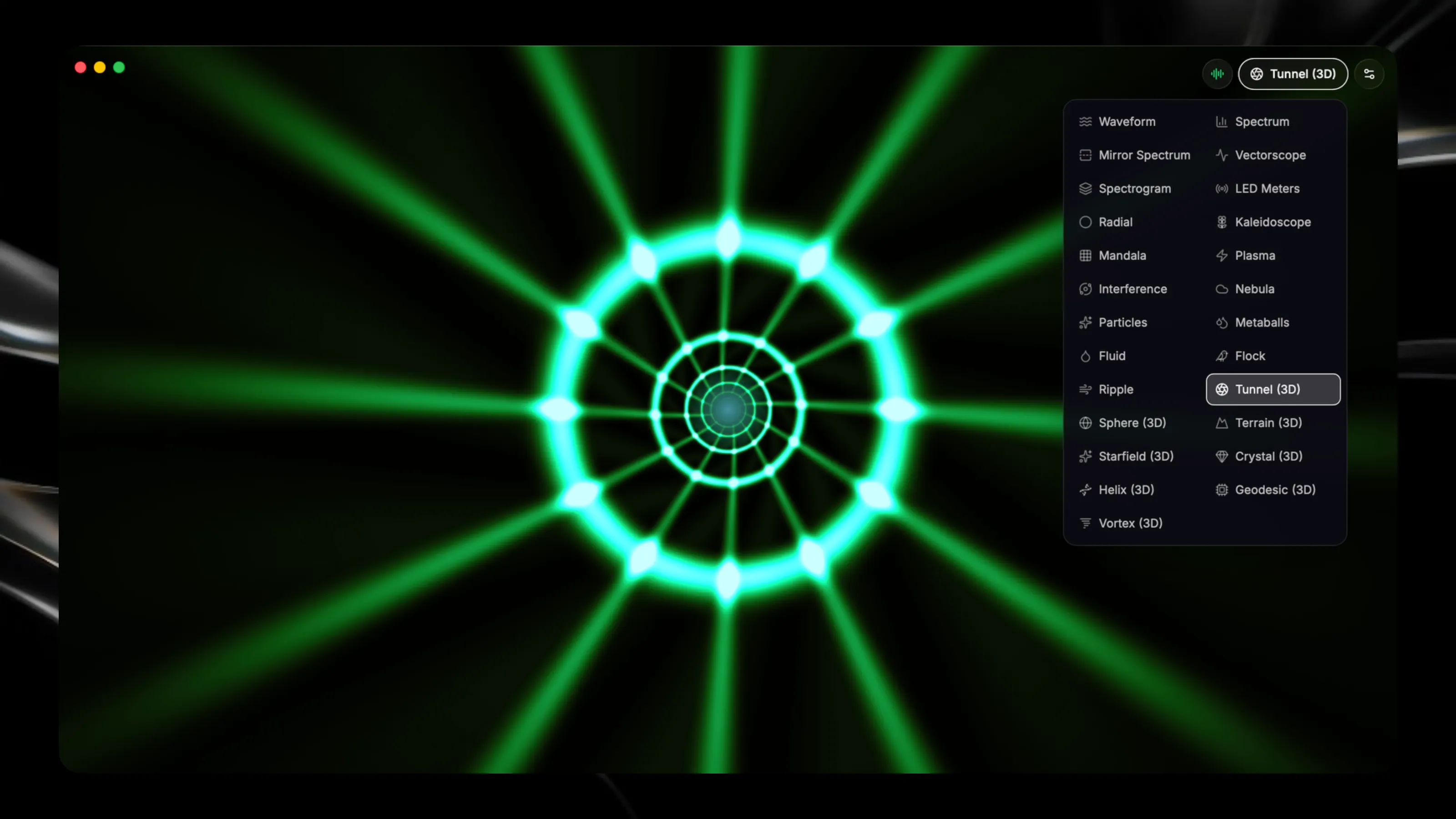This screenshot has width=1456, height=819.
Task: Select the Flock visualizer
Action: tap(1273, 356)
